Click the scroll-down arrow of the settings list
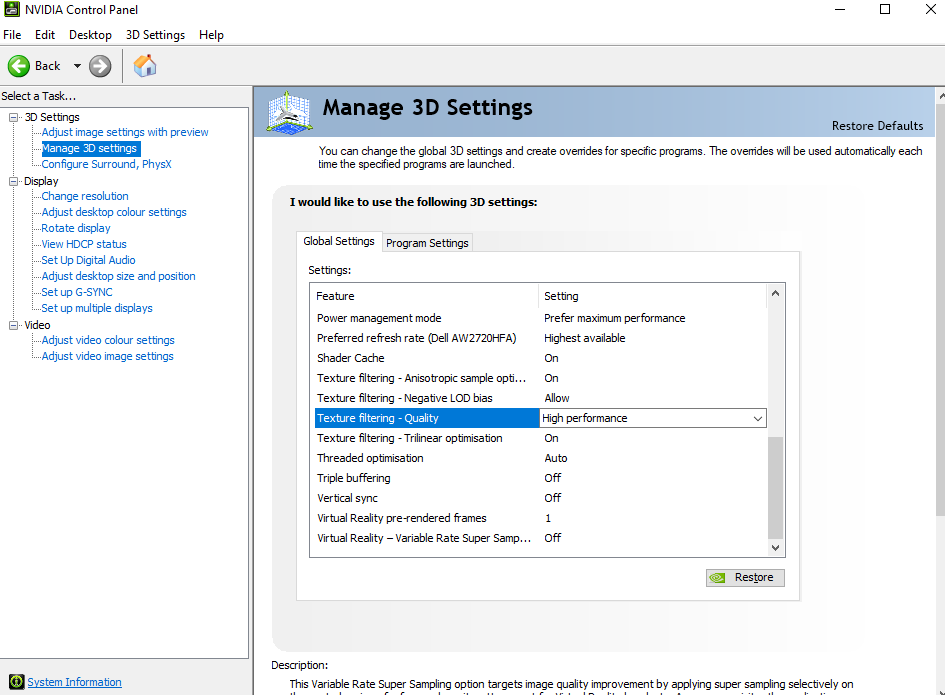Viewport: 945px width, 695px height. [x=774, y=548]
